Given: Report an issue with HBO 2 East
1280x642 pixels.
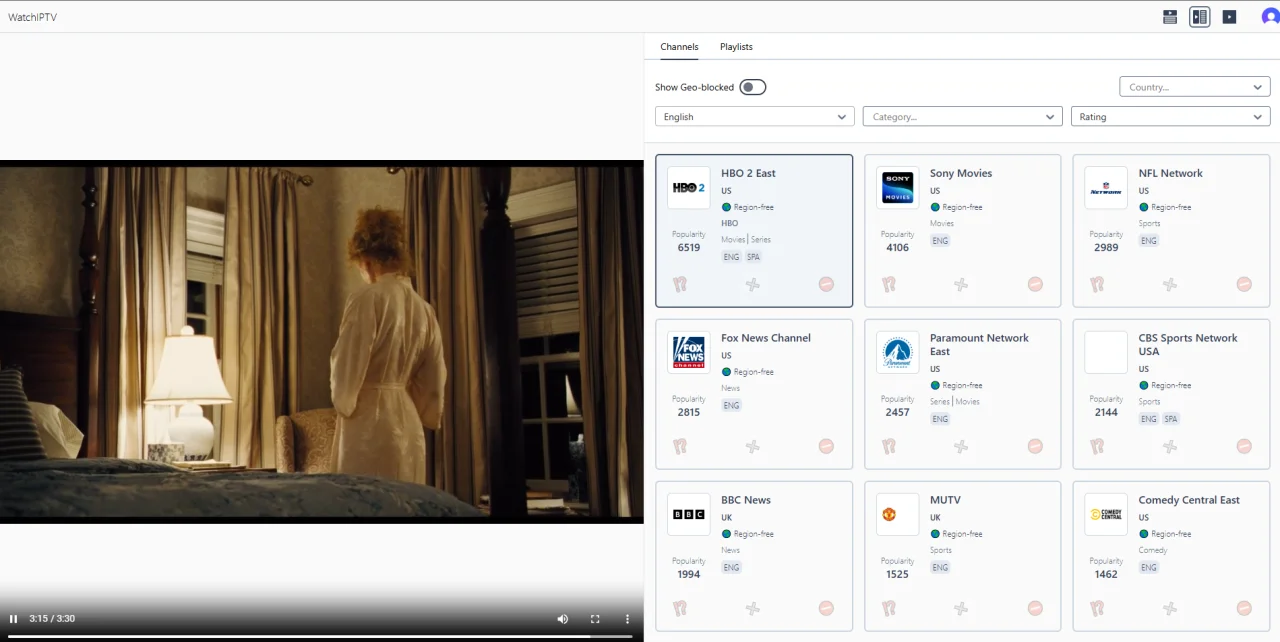Looking at the screenshot, I should [680, 284].
